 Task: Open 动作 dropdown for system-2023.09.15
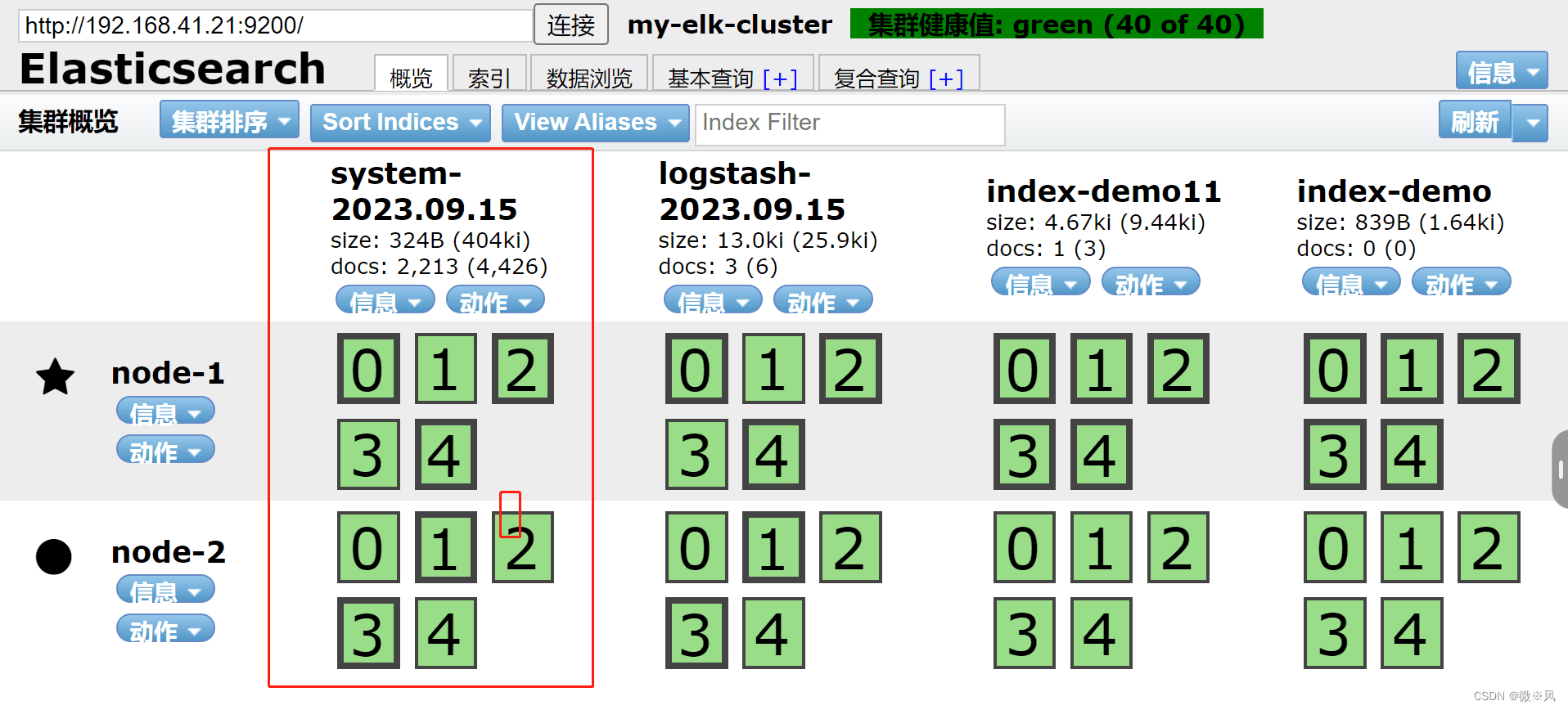495,300
